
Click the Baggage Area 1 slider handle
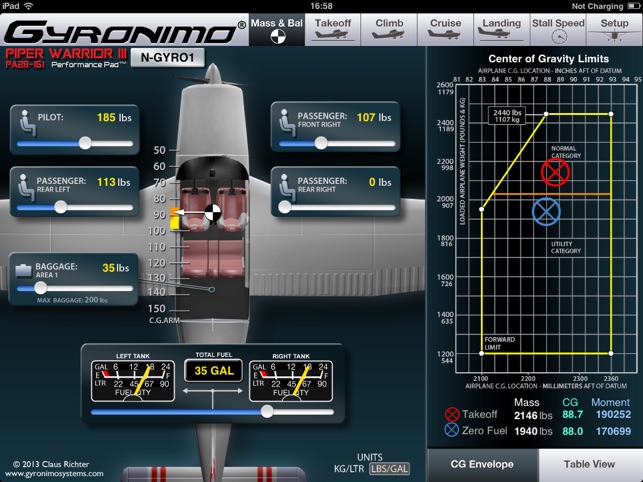[40, 288]
